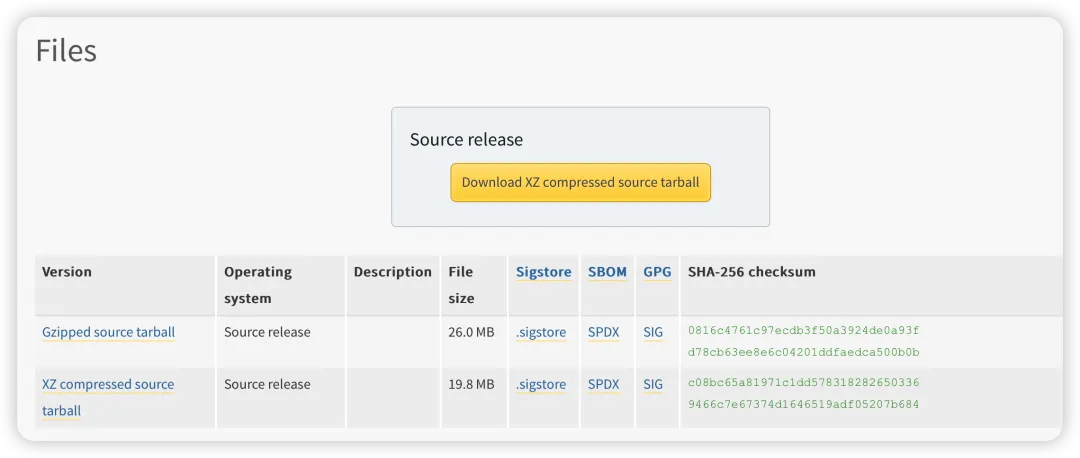The image size is (1080, 458).
Task: Click the GPG column header link
Action: (657, 272)
